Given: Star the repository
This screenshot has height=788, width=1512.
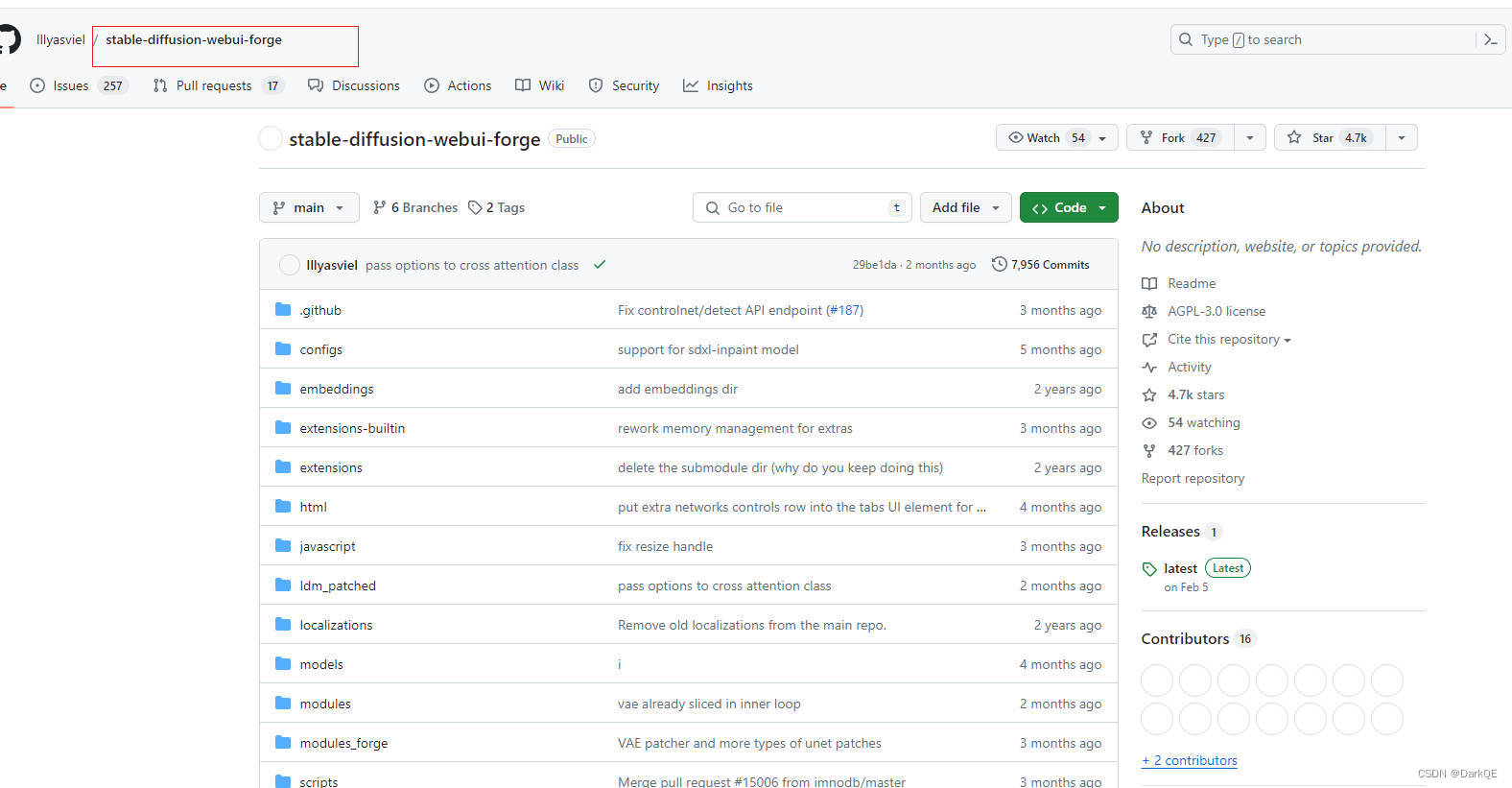Looking at the screenshot, I should [1330, 138].
